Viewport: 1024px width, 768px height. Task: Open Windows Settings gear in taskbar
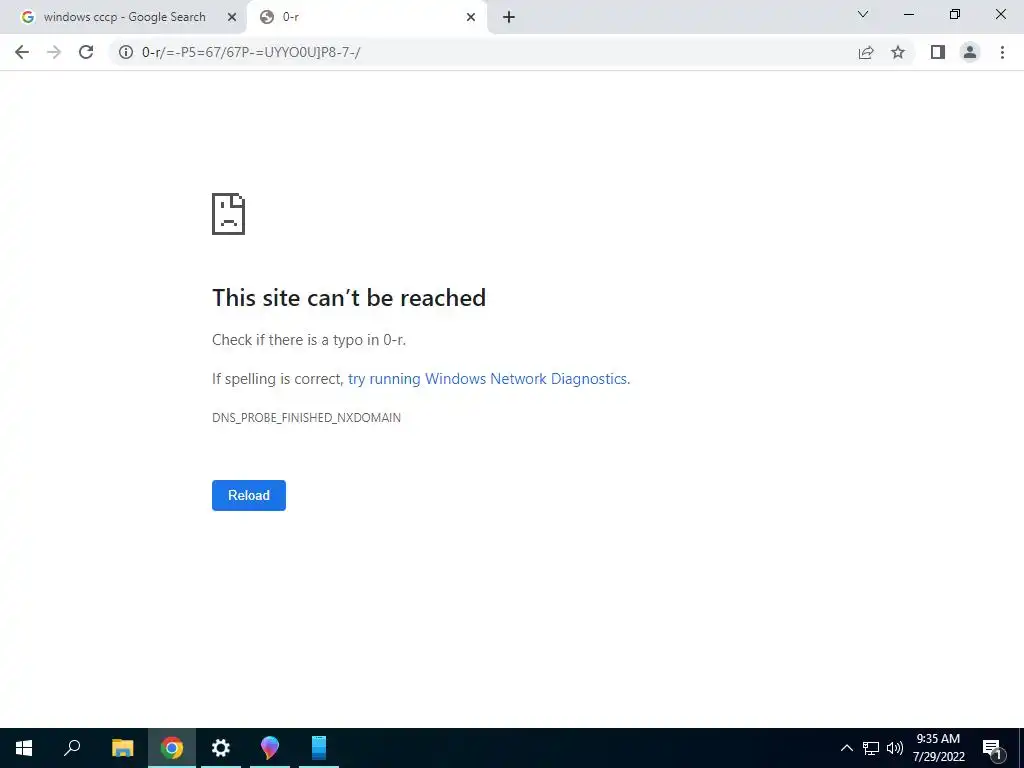coord(221,748)
